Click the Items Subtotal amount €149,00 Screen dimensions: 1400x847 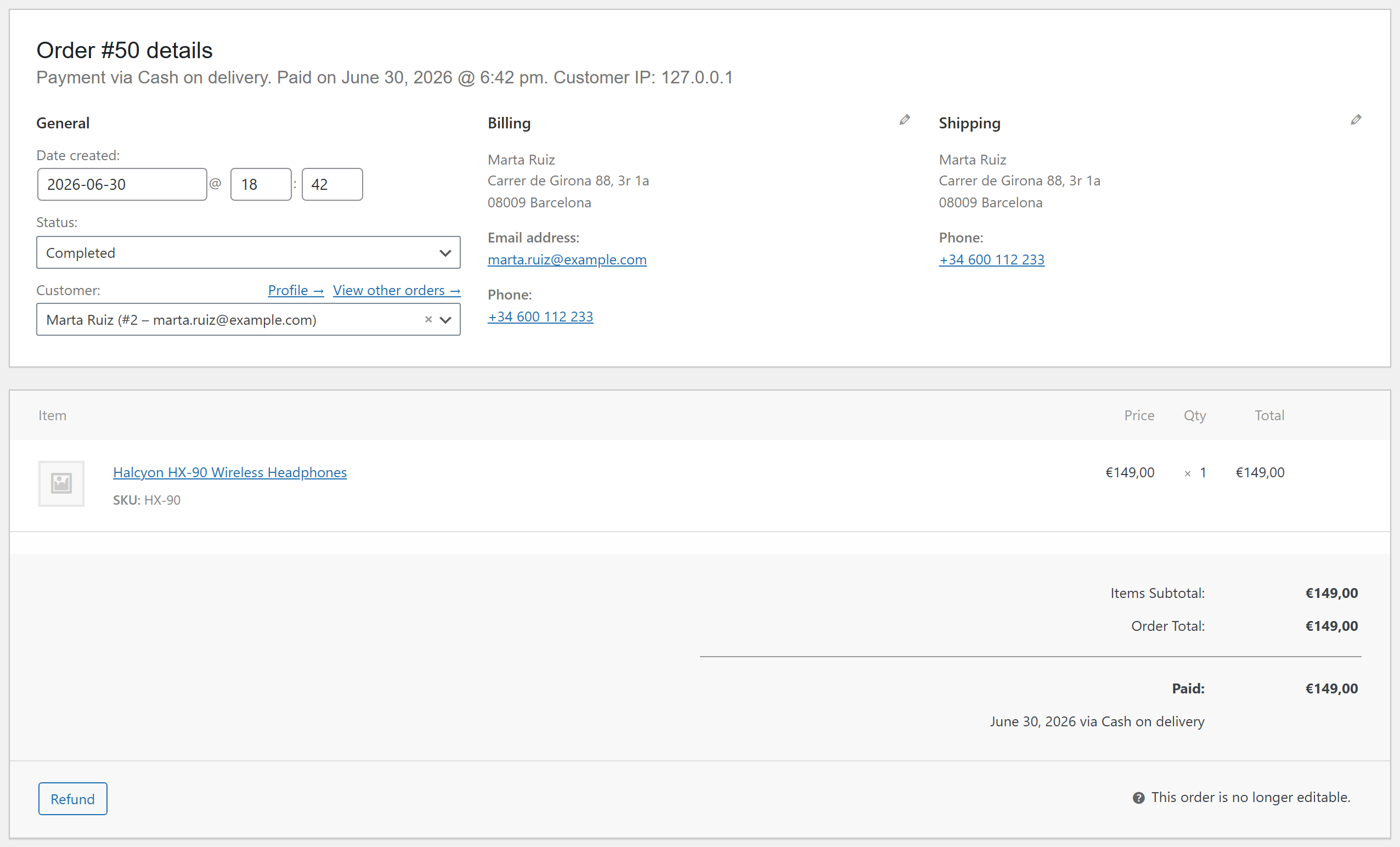(1331, 594)
